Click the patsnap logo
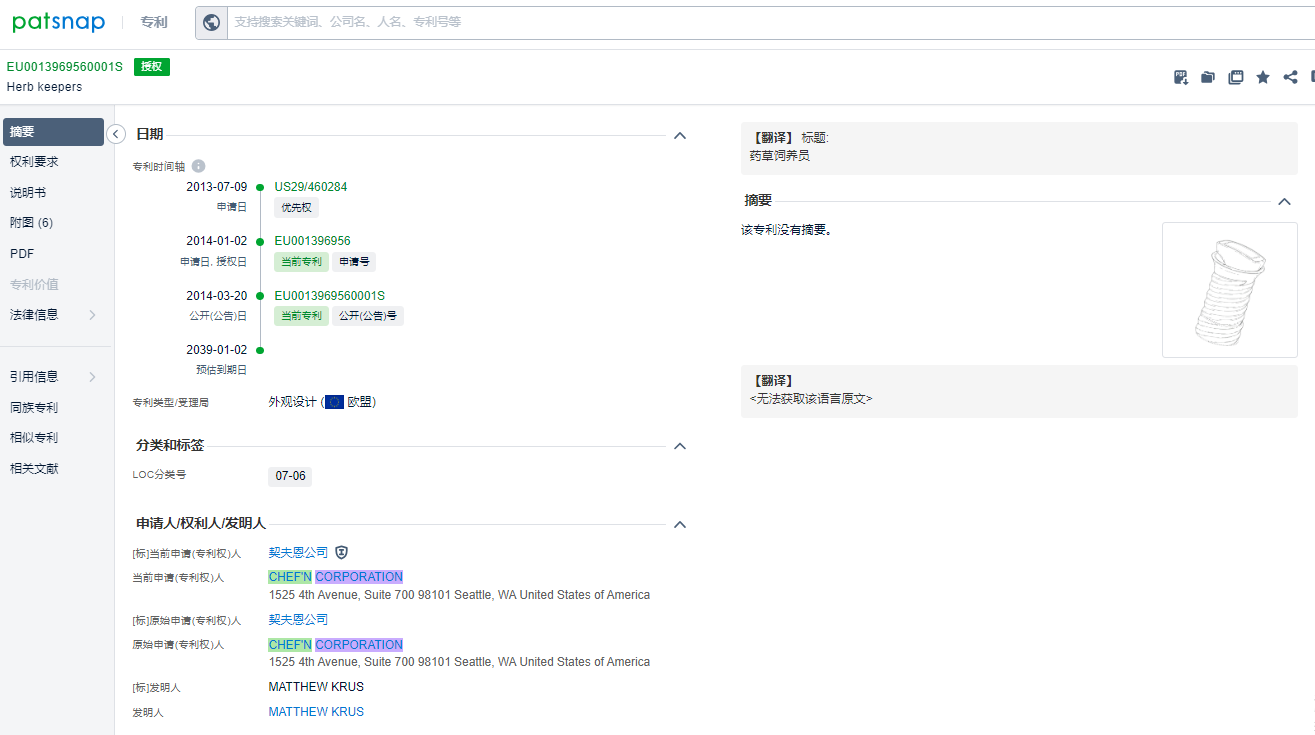The width and height of the screenshot is (1315, 735). (x=59, y=22)
